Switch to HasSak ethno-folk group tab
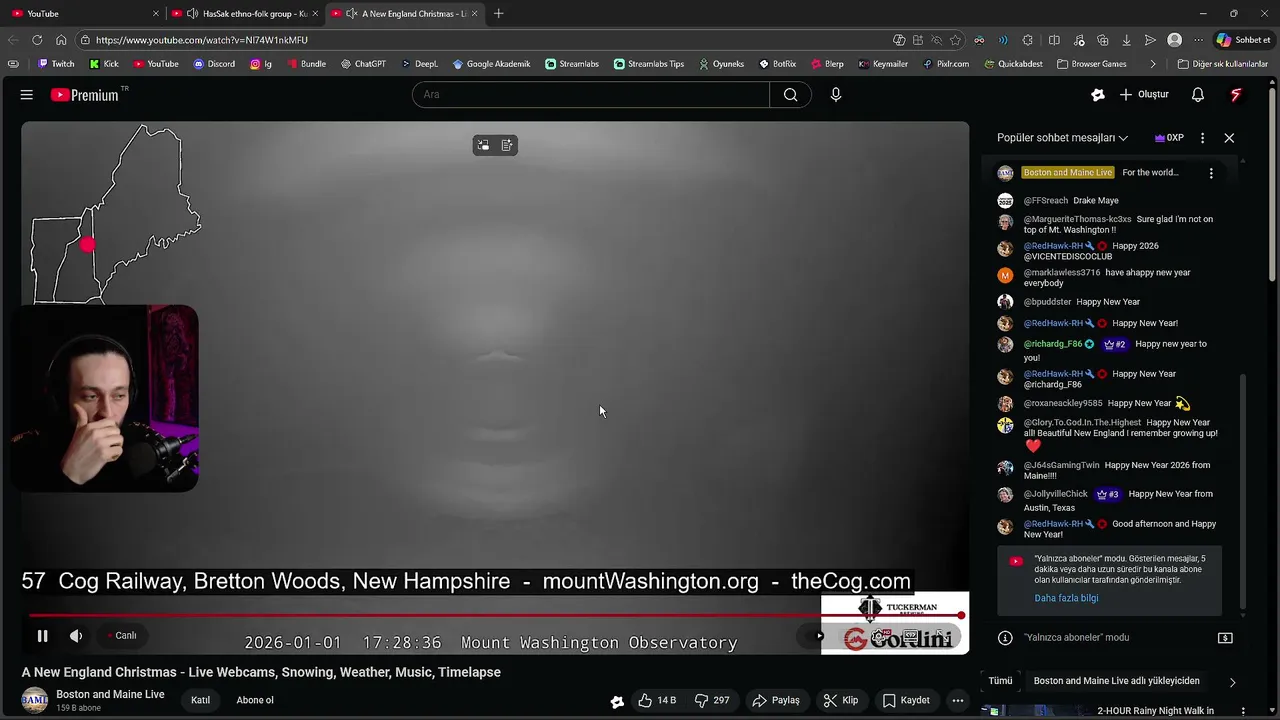This screenshot has height=720, width=1280. point(245,14)
